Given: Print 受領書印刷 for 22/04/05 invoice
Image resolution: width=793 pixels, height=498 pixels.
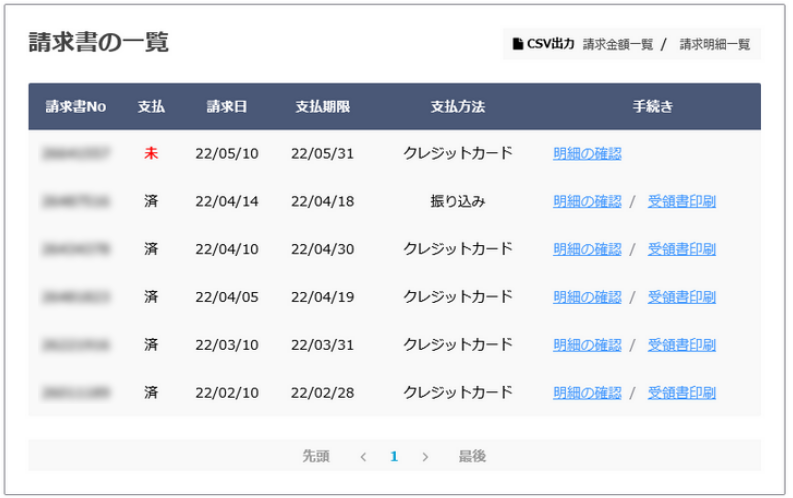Looking at the screenshot, I should (x=682, y=297).
